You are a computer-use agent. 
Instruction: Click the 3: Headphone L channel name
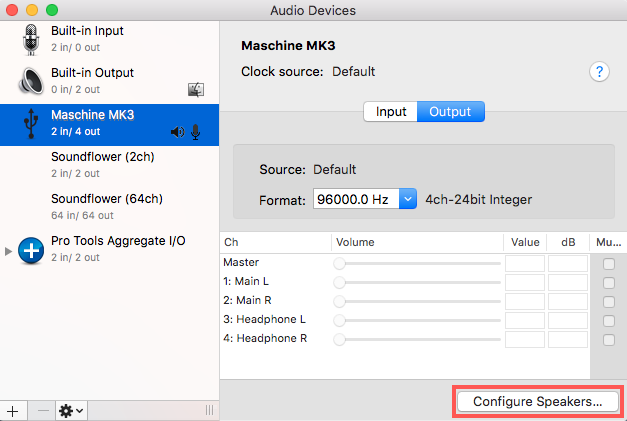(264, 319)
